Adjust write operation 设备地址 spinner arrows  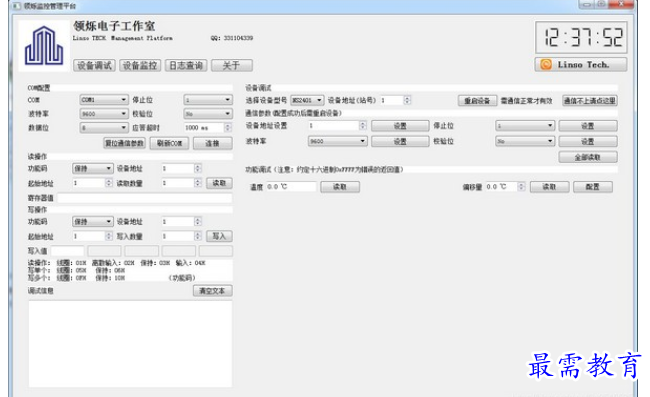coord(198,222)
